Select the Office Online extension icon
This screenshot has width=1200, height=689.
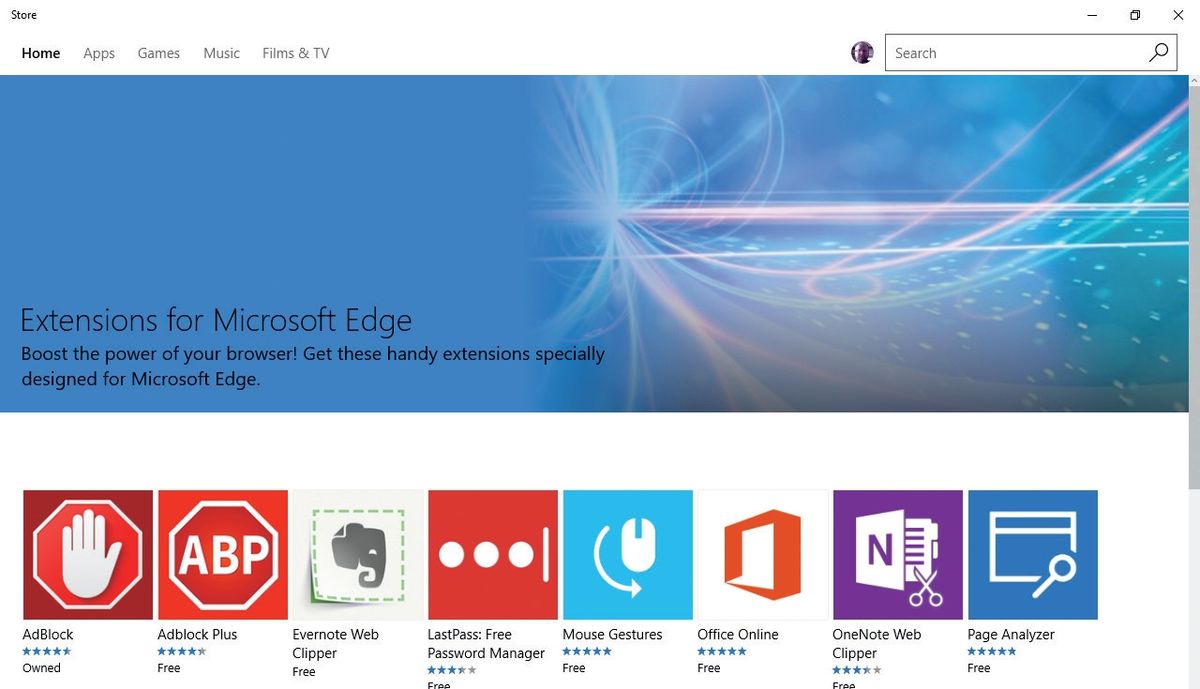pyautogui.click(x=762, y=554)
